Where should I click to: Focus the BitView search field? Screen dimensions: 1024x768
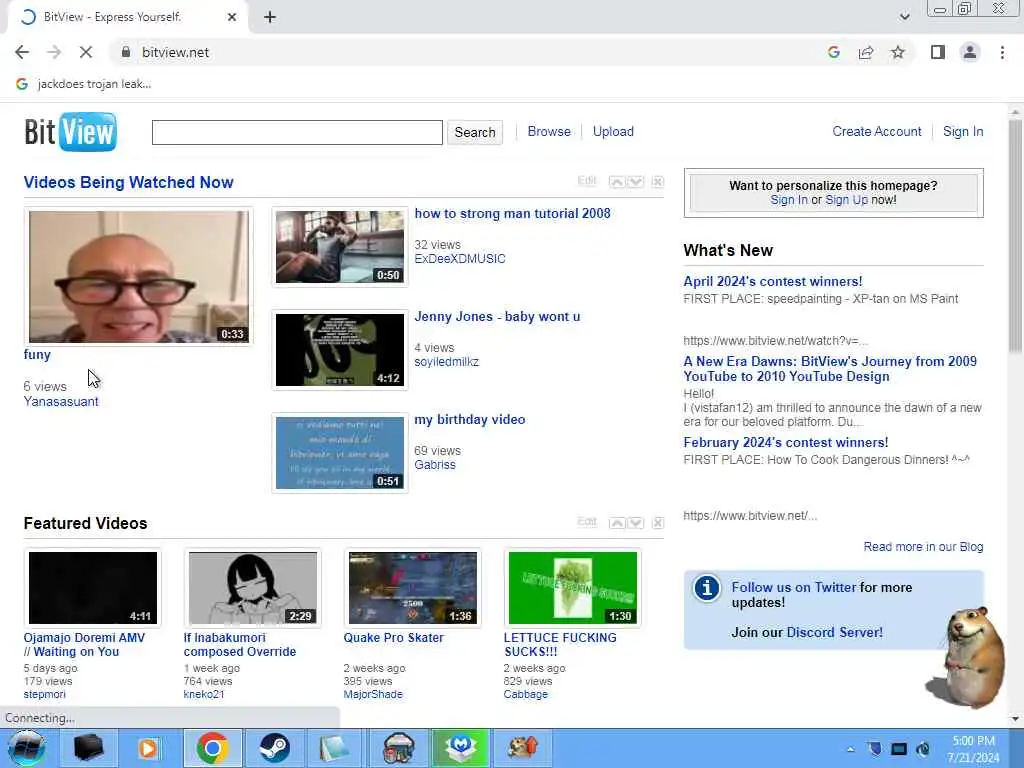[297, 132]
